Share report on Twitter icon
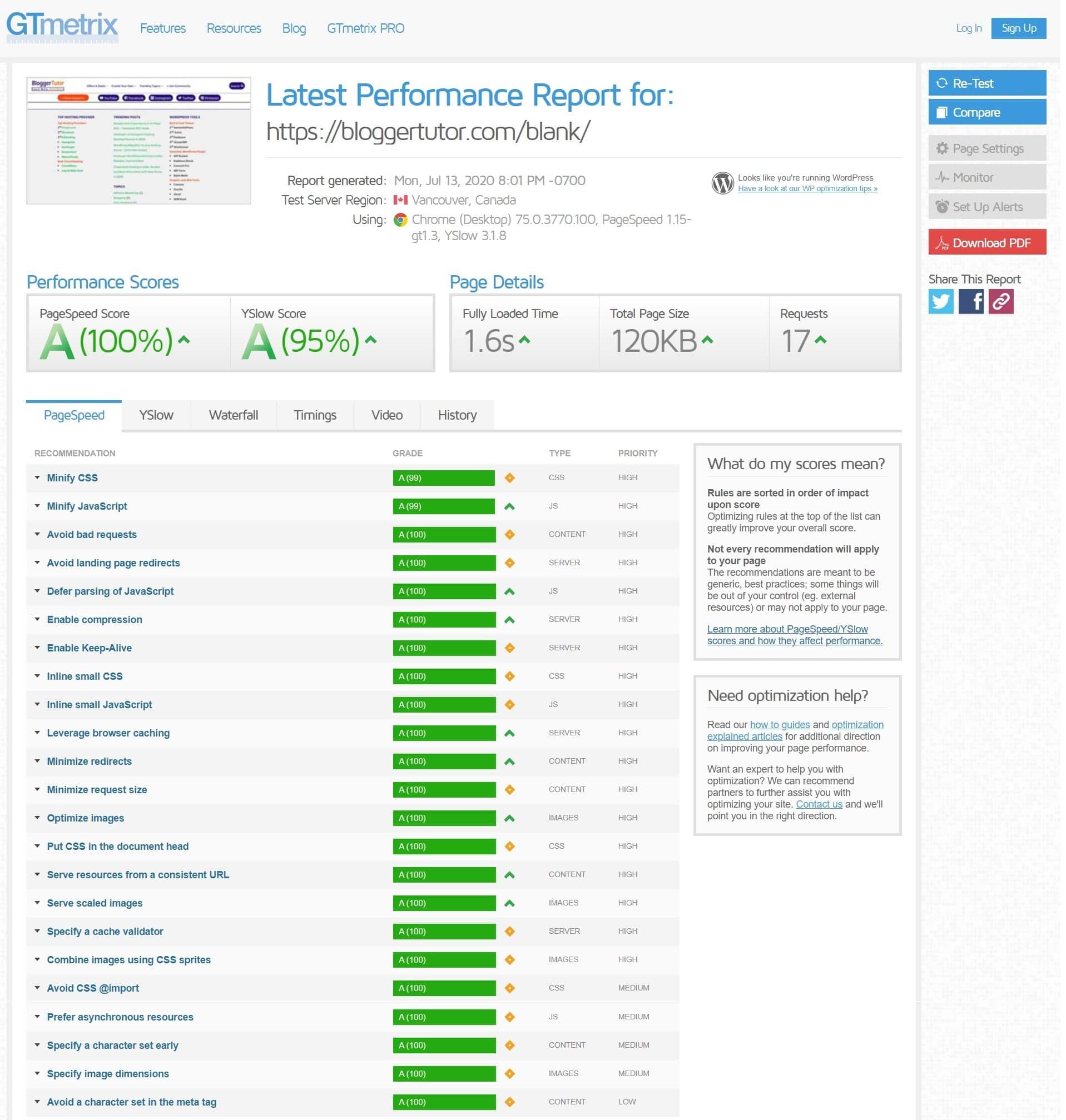The width and height of the screenshot is (1066, 1120). [940, 301]
